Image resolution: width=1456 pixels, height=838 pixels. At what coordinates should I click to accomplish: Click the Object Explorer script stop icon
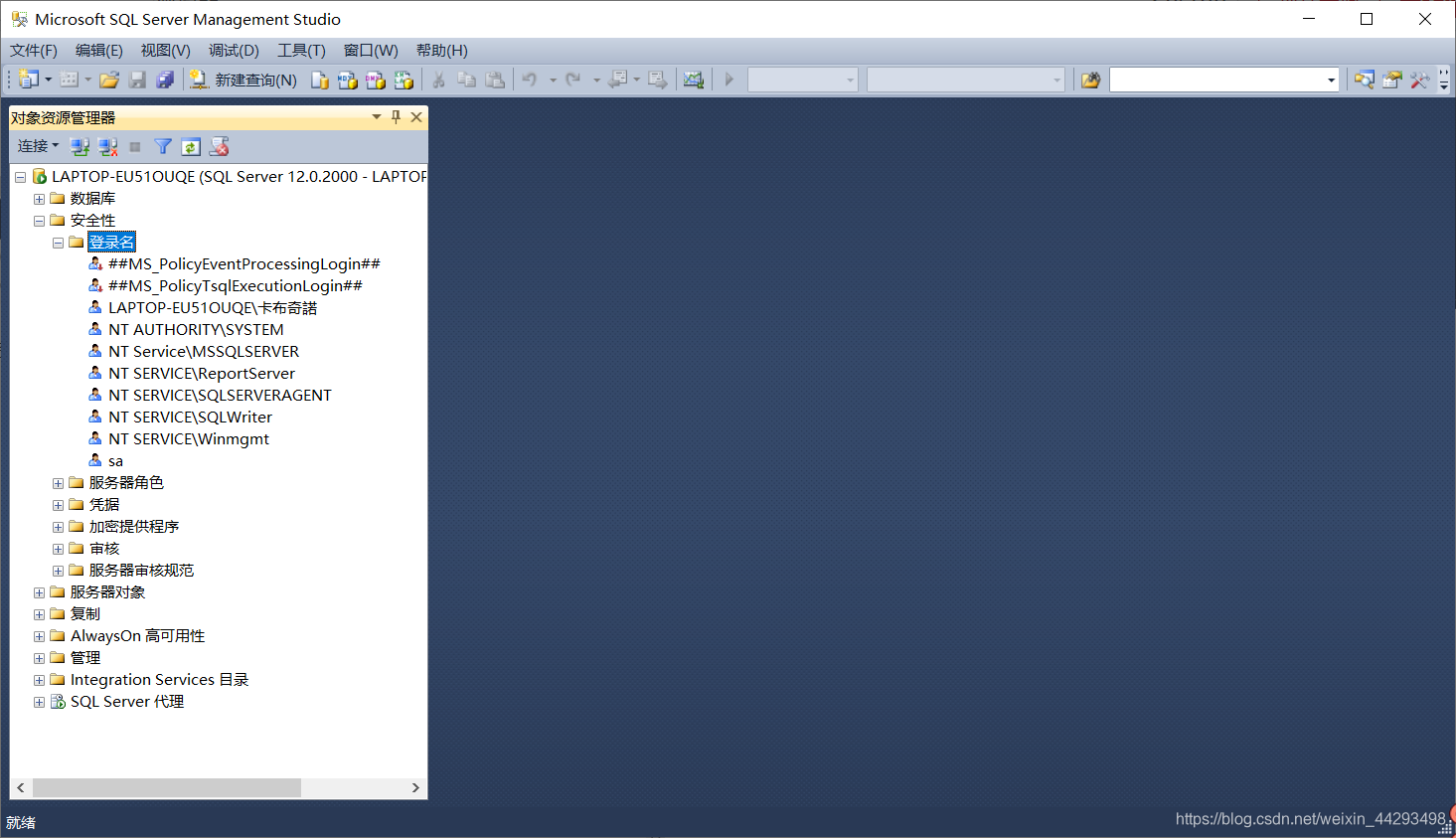(x=219, y=147)
